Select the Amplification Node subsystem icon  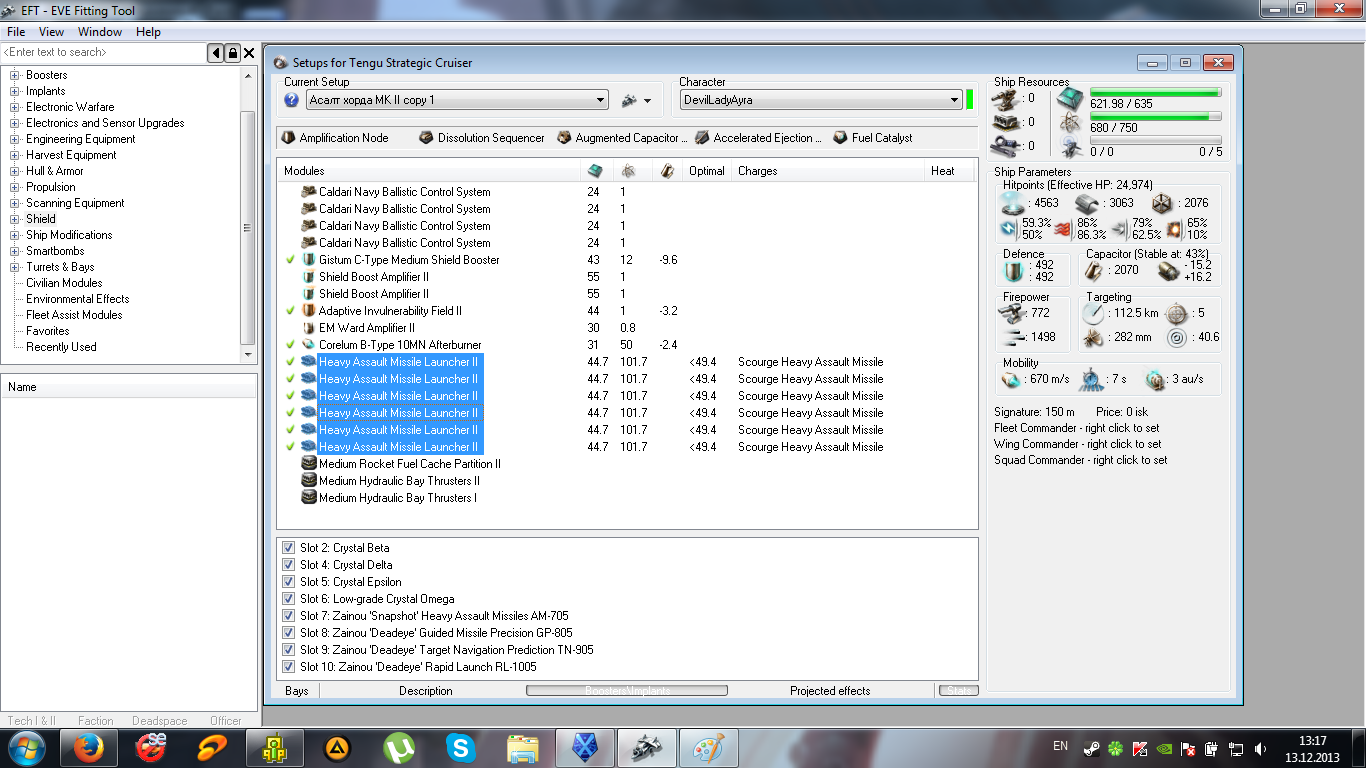[288, 138]
